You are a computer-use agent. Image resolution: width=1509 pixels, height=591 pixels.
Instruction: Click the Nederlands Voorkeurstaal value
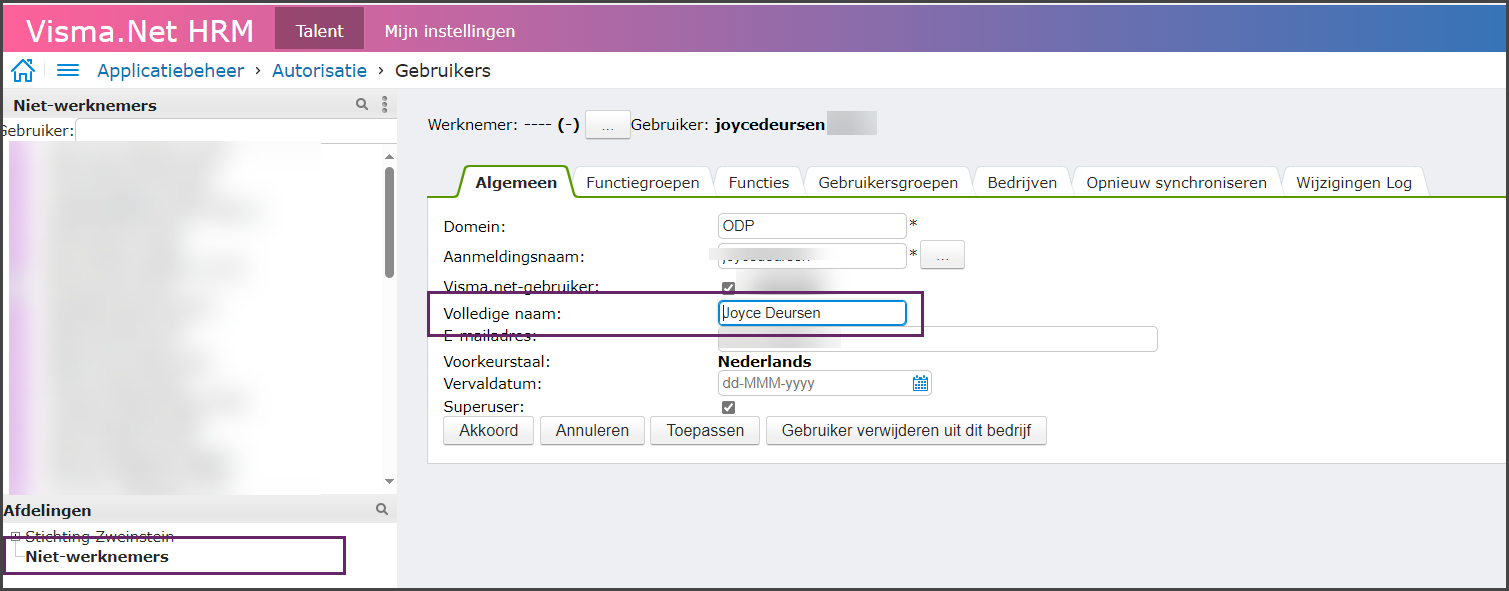tap(765, 361)
